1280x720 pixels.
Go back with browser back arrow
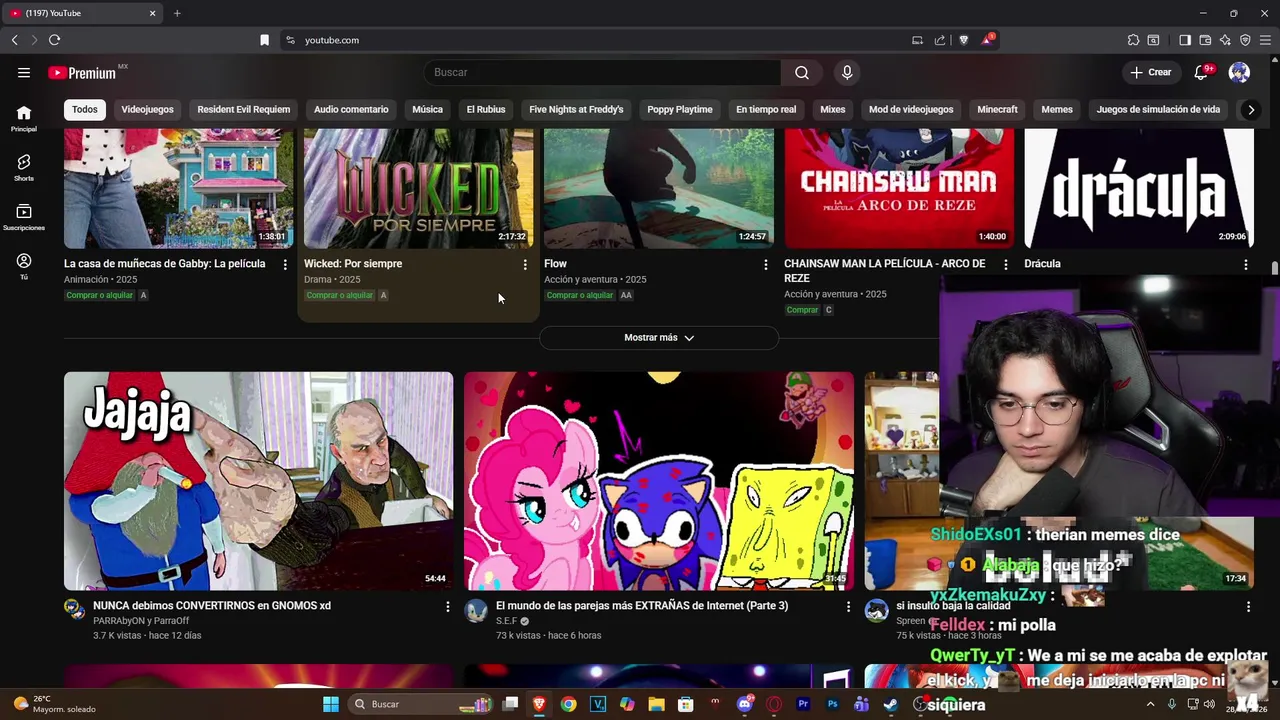click(x=14, y=40)
